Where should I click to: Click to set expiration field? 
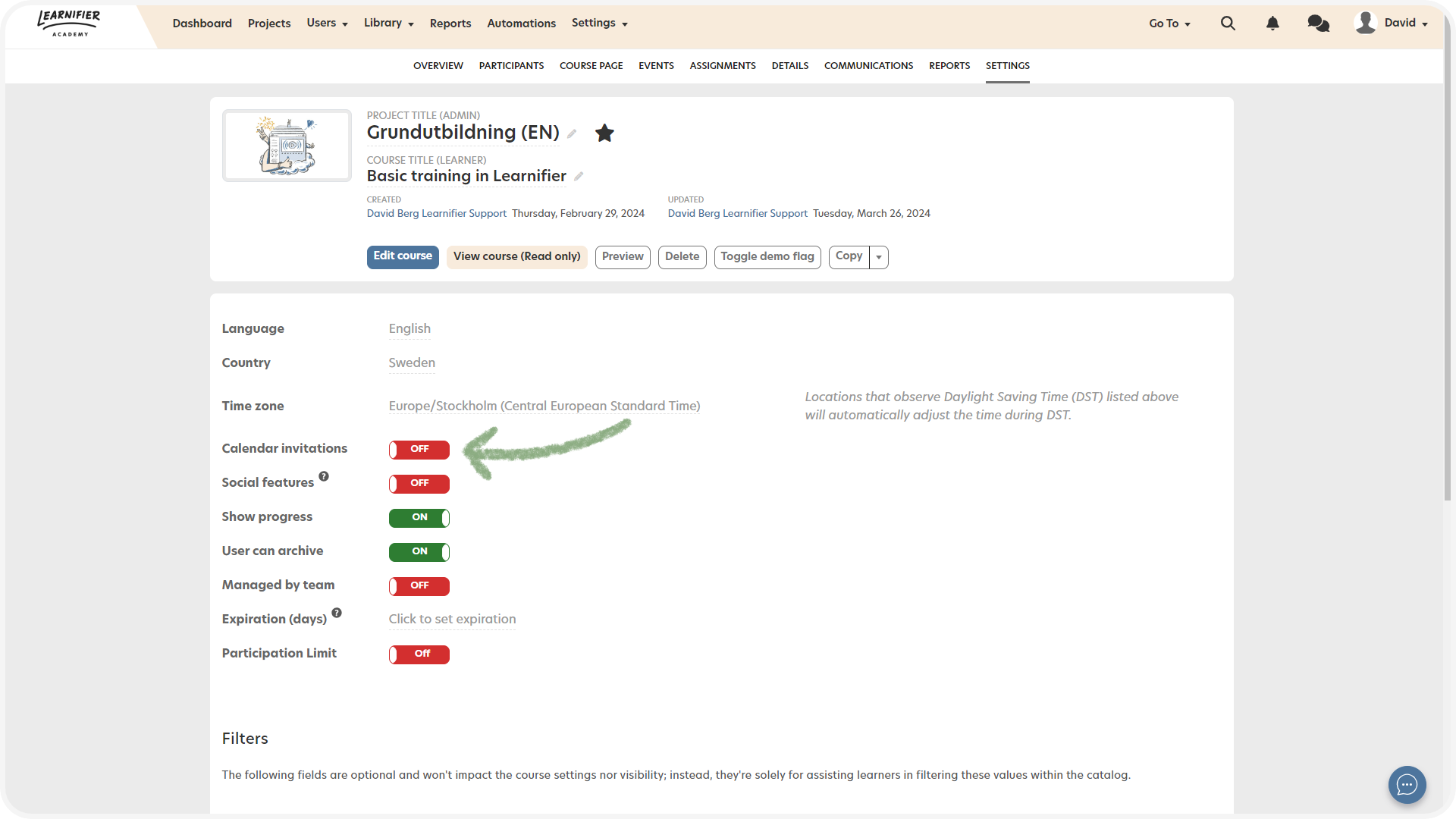pyautogui.click(x=452, y=620)
